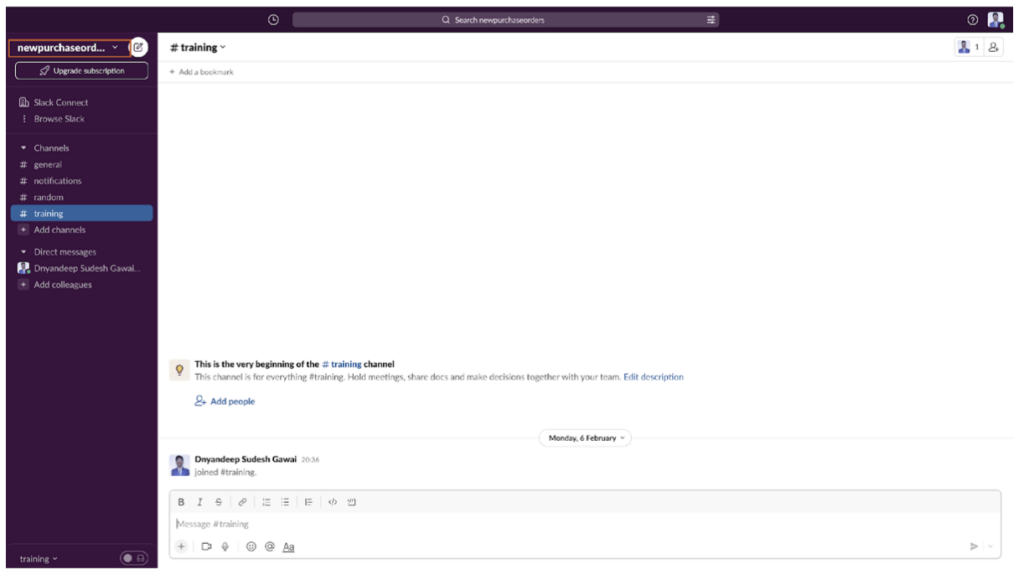Image resolution: width=1024 pixels, height=580 pixels.
Task: Collapse the Channels section in sidebar
Action: [25, 147]
